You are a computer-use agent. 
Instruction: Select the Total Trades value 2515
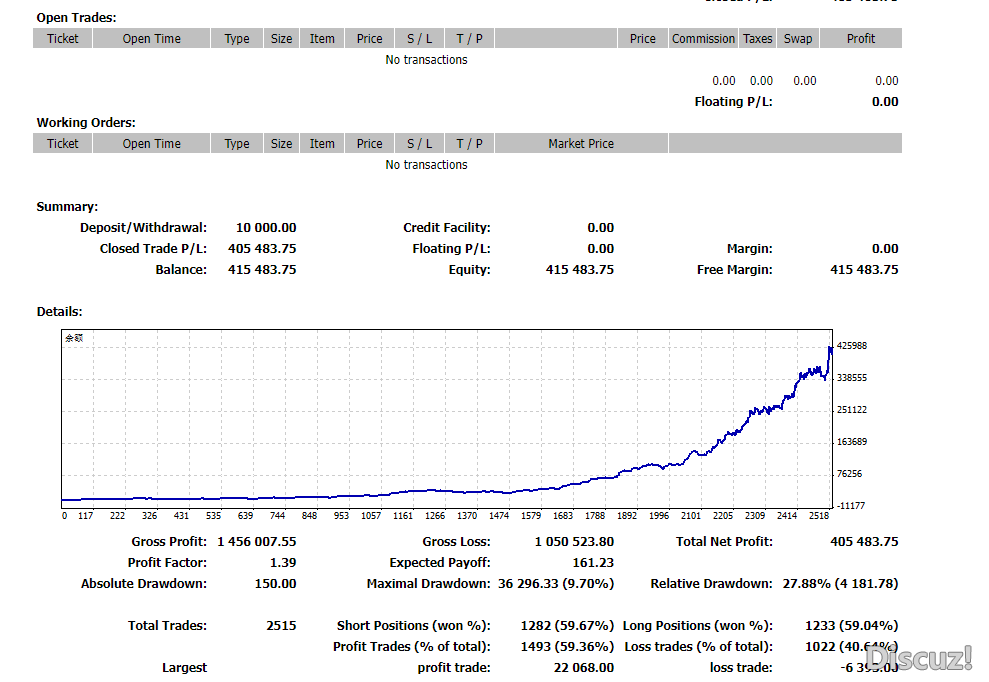pyautogui.click(x=281, y=625)
